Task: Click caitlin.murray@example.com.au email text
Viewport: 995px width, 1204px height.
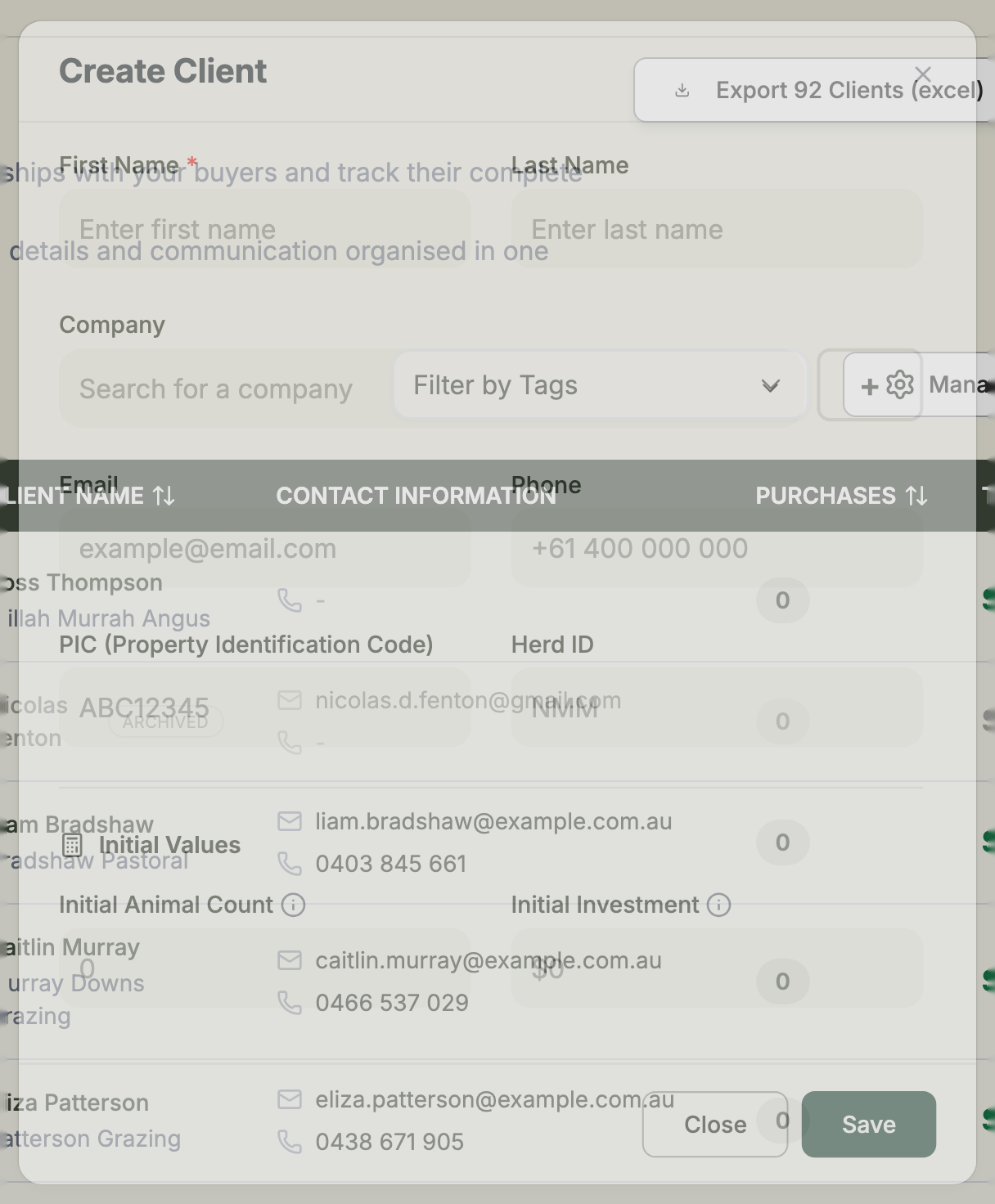Action: click(x=488, y=960)
